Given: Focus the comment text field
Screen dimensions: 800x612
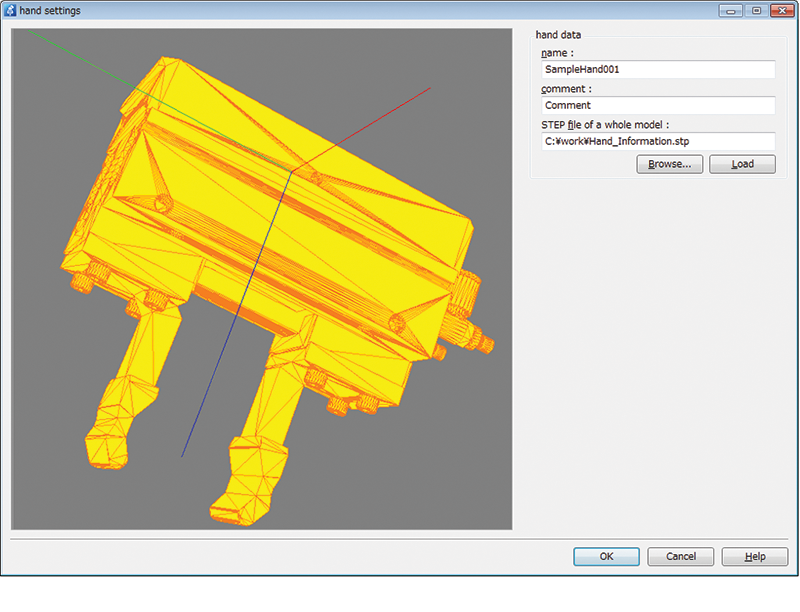Looking at the screenshot, I should [657, 105].
